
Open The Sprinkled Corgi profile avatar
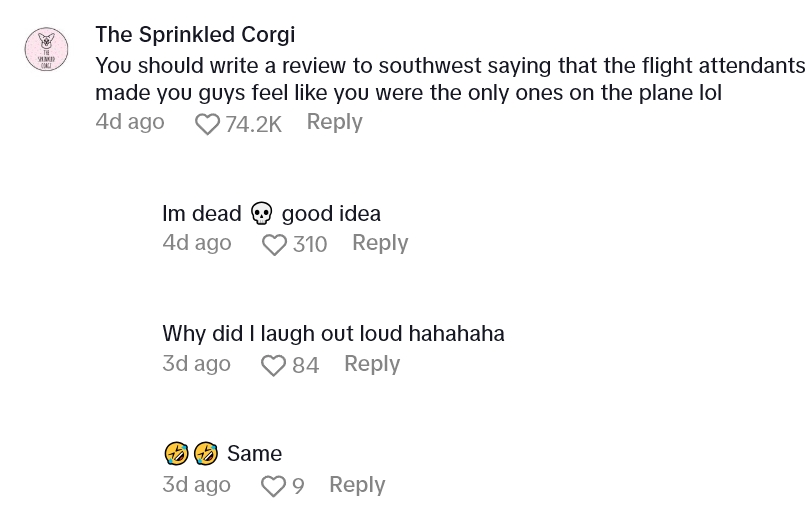pyautogui.click(x=46, y=50)
